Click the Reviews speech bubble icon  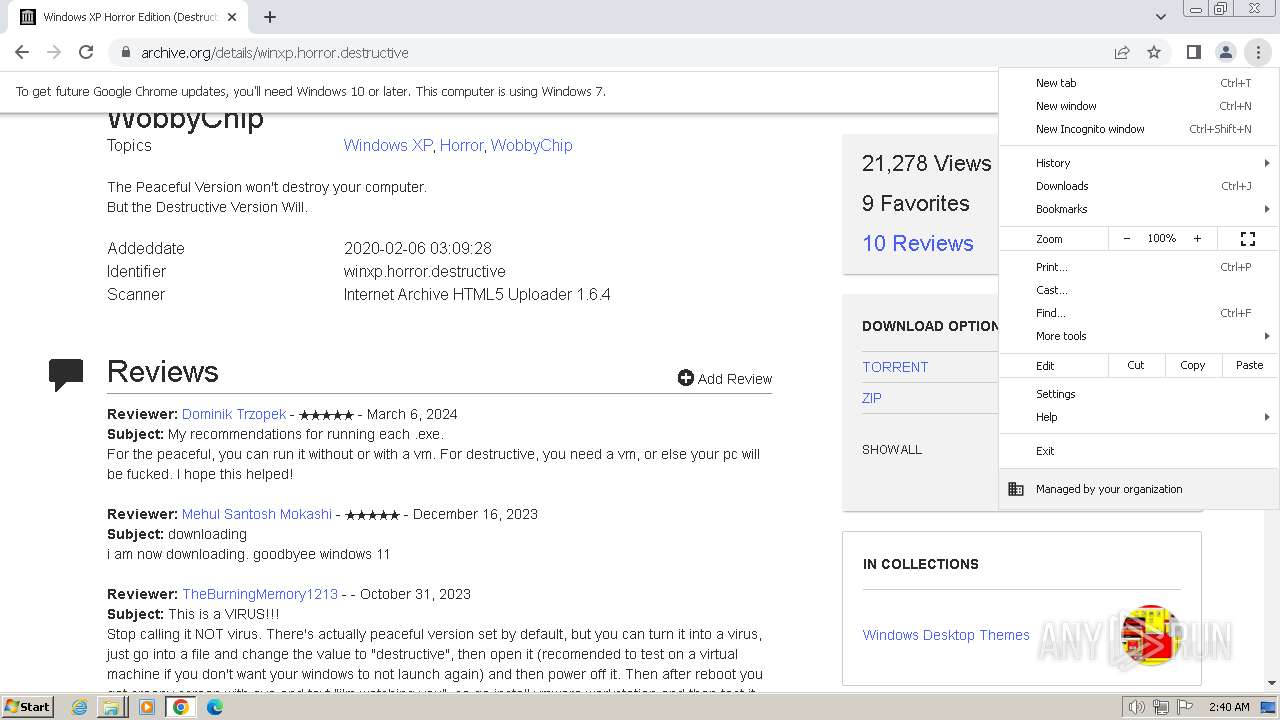(x=66, y=374)
